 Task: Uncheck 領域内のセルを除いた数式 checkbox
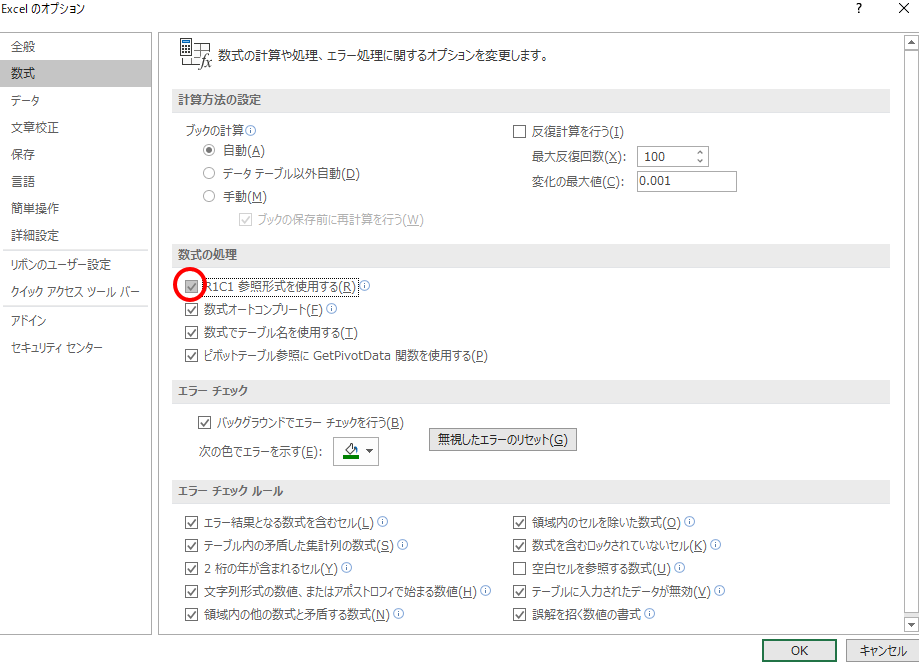(519, 522)
